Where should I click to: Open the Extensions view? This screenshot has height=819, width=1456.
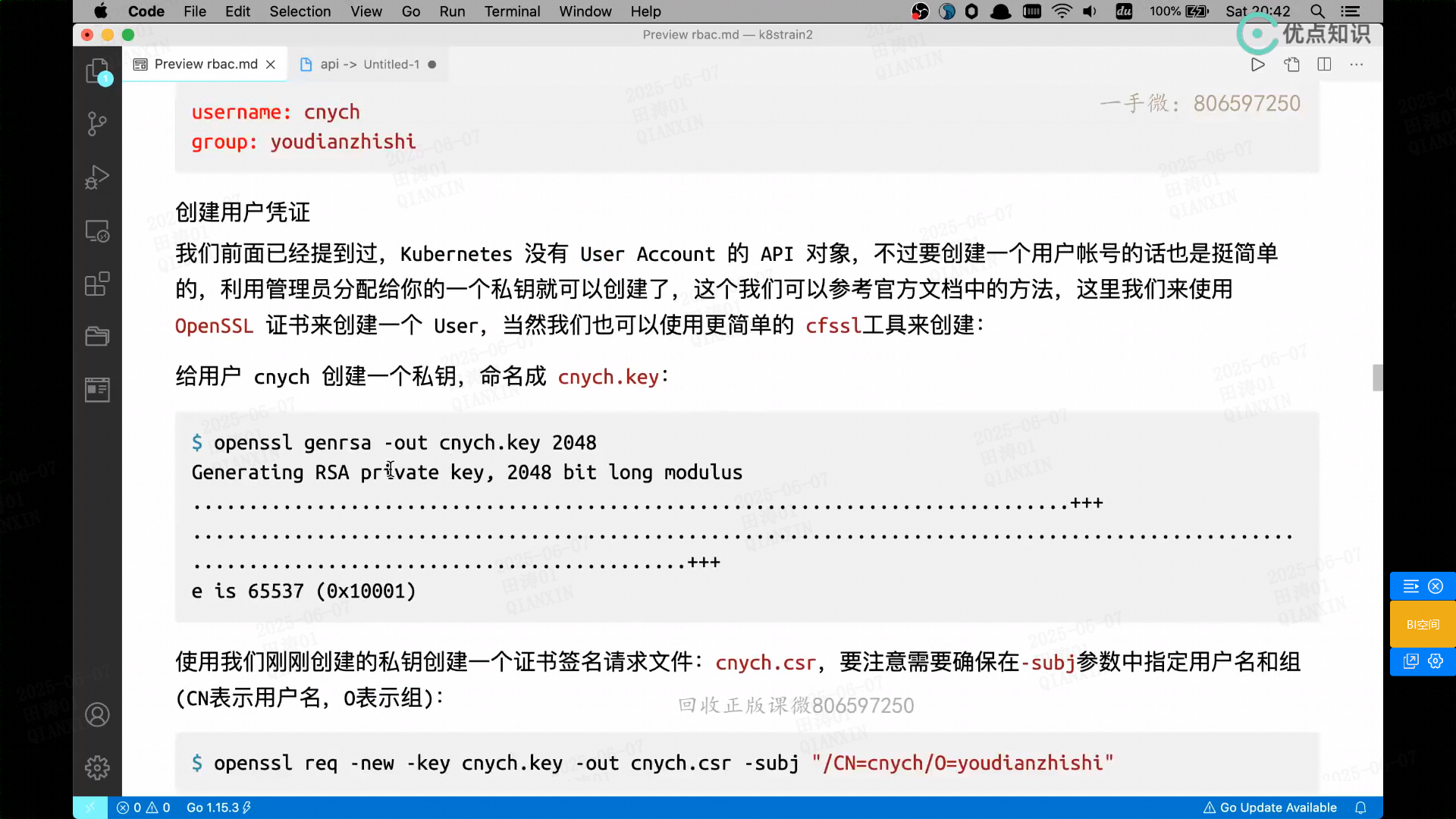tap(97, 284)
